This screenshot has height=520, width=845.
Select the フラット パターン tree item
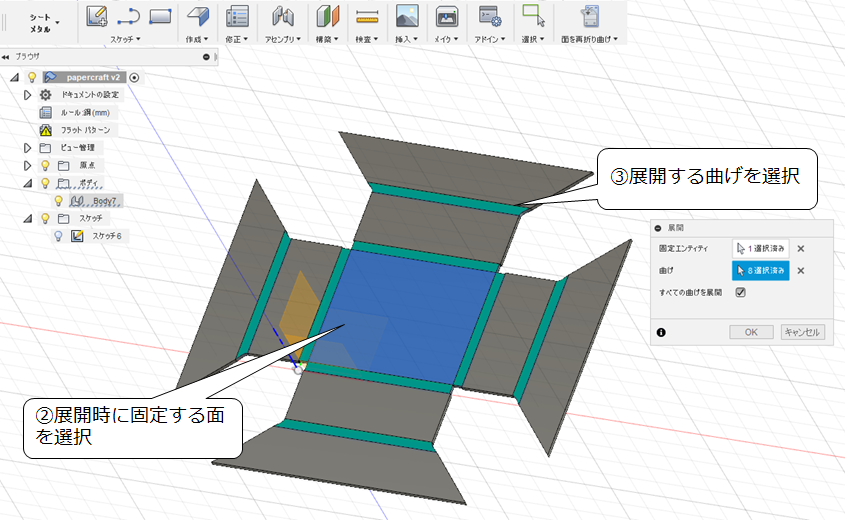pyautogui.click(x=85, y=130)
